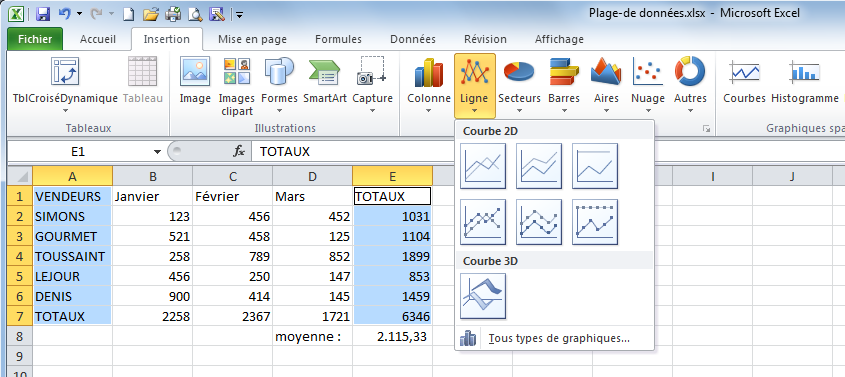Select the Janvier header cell
The image size is (845, 377).
tap(153, 196)
